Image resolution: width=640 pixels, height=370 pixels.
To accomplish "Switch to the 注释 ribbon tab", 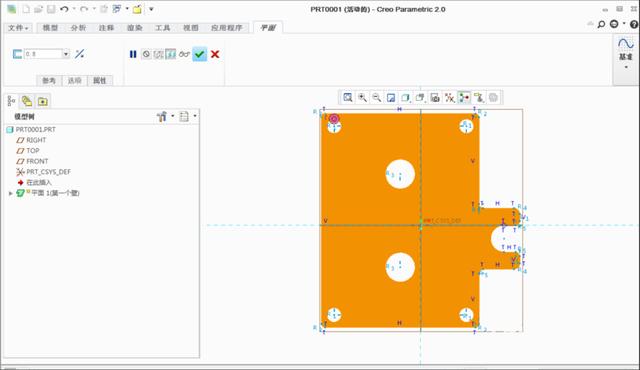I will tap(106, 28).
